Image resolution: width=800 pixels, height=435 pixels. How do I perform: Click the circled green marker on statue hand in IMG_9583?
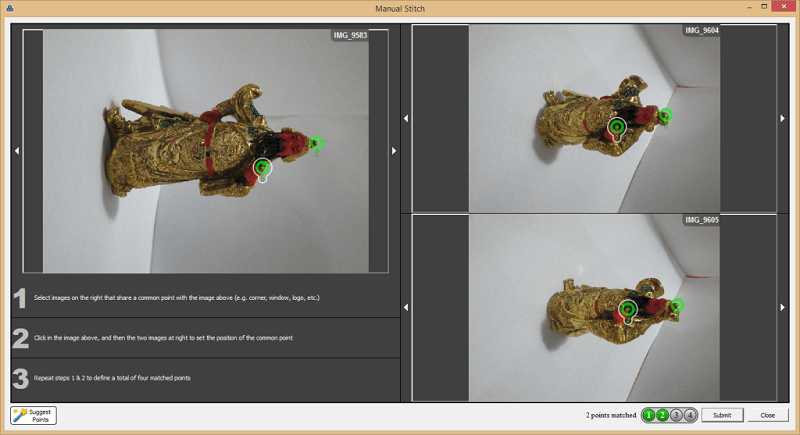pos(262,167)
